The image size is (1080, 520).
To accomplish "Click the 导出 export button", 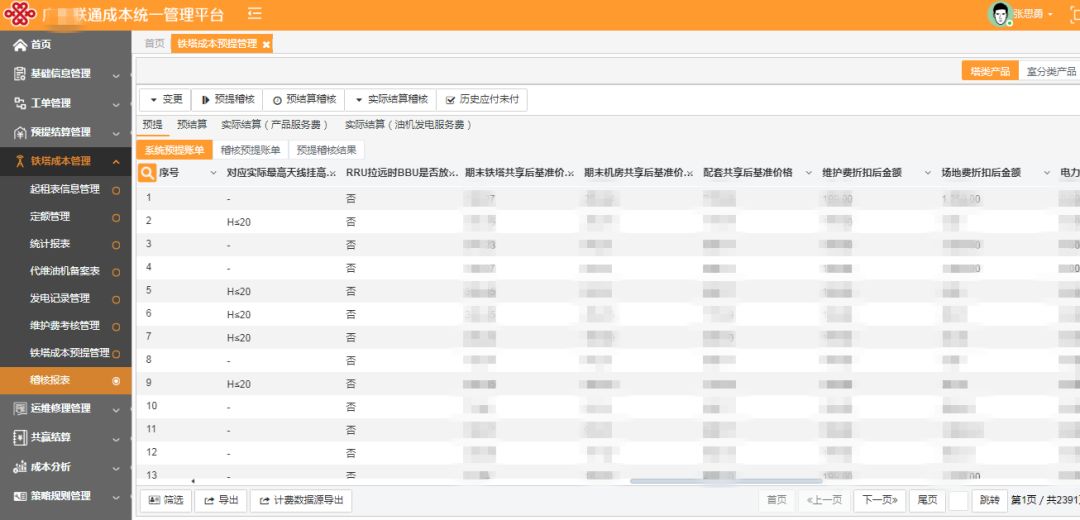I will (x=221, y=500).
